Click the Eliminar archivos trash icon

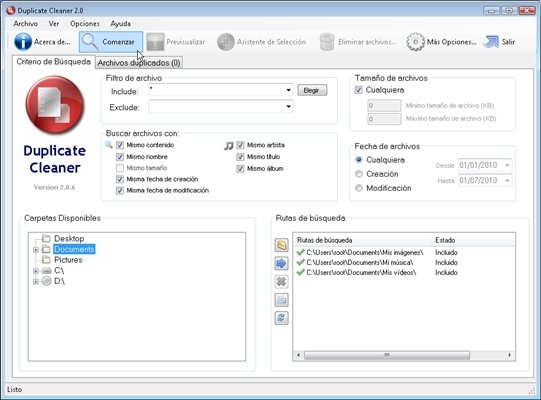(327, 42)
